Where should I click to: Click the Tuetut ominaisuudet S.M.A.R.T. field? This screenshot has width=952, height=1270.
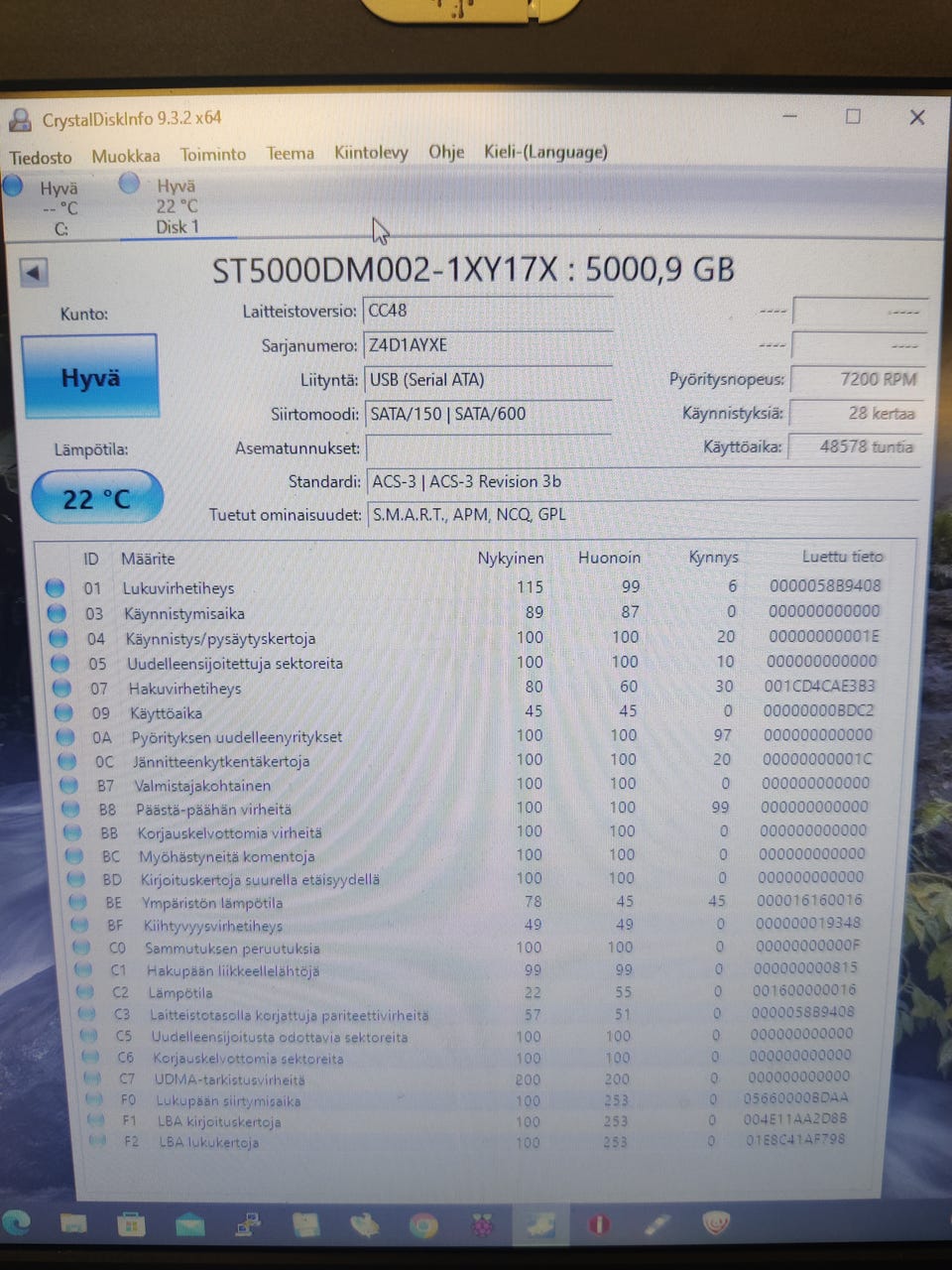tap(643, 515)
